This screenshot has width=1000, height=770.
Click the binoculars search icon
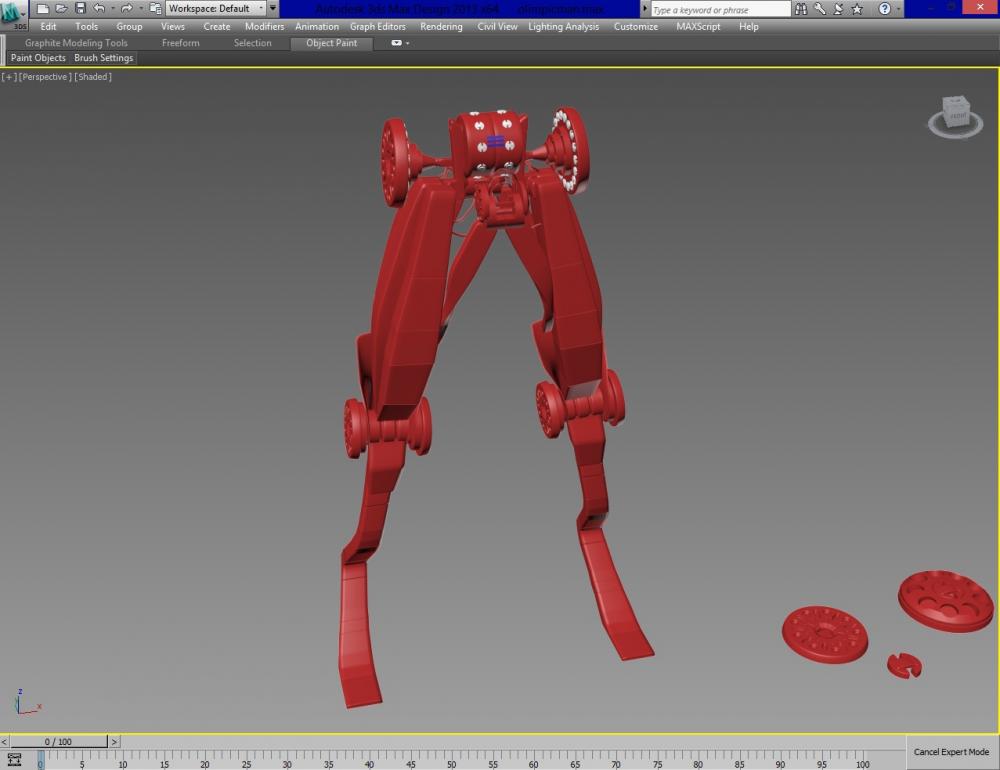[803, 9]
